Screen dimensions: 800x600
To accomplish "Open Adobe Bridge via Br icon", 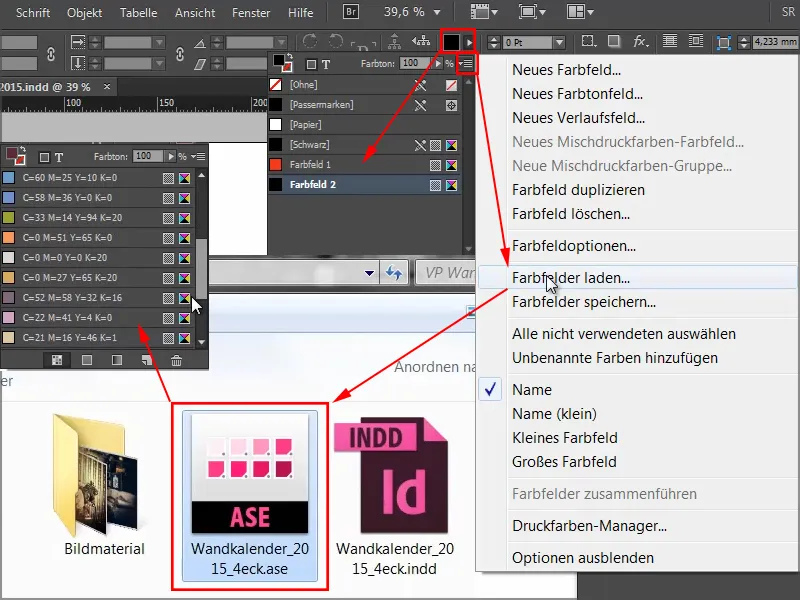I will click(351, 12).
